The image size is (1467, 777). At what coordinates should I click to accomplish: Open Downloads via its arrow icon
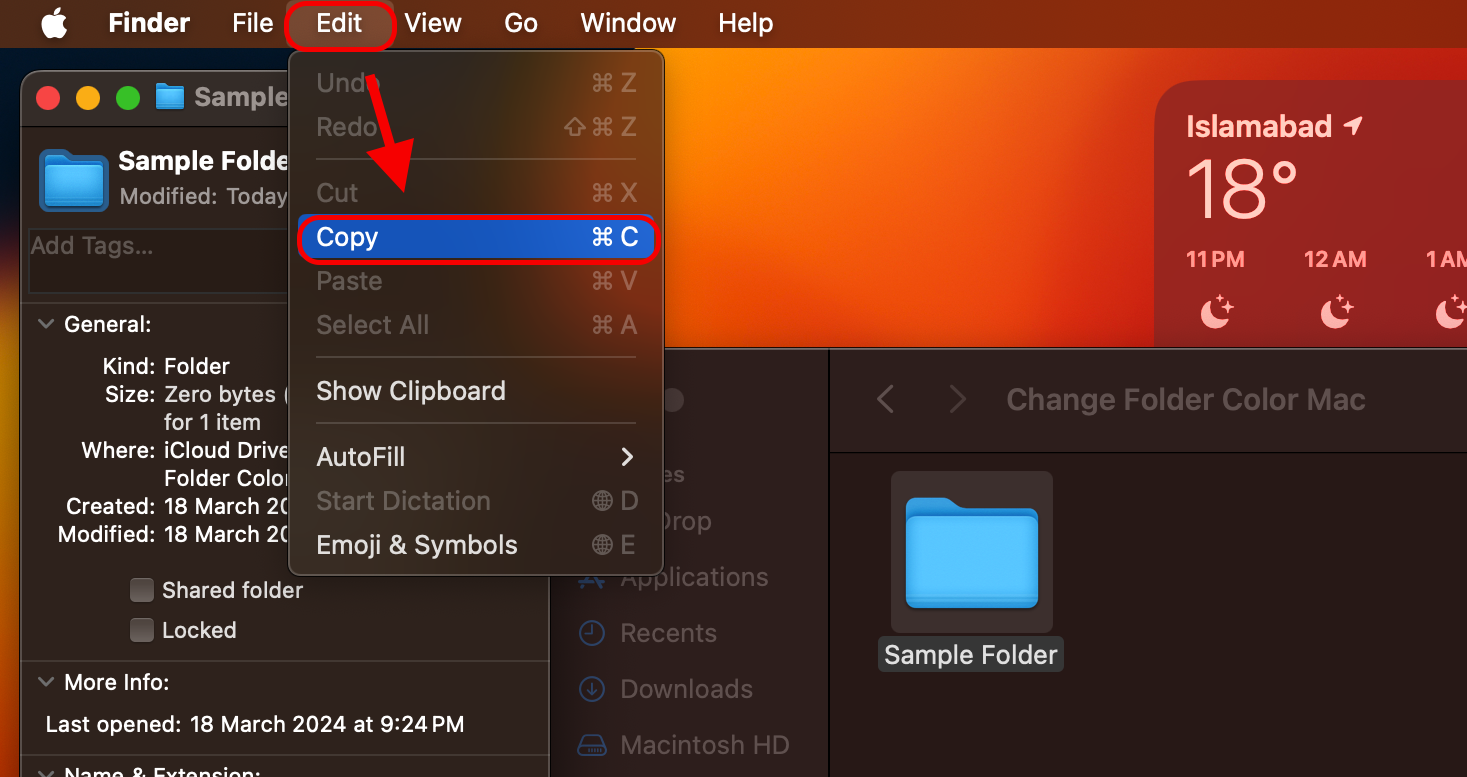pos(593,689)
